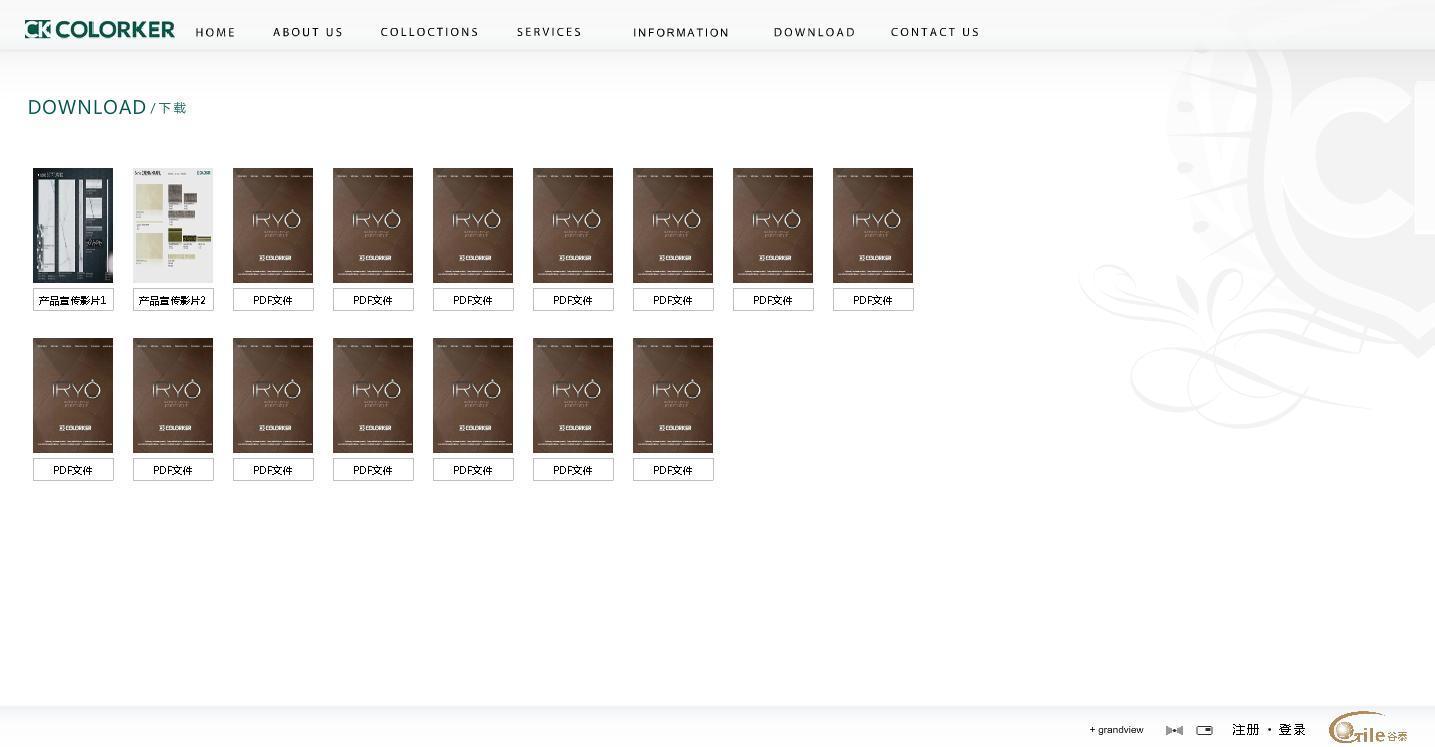Open the HOME menu item
The height and width of the screenshot is (747, 1435).
pyautogui.click(x=215, y=32)
